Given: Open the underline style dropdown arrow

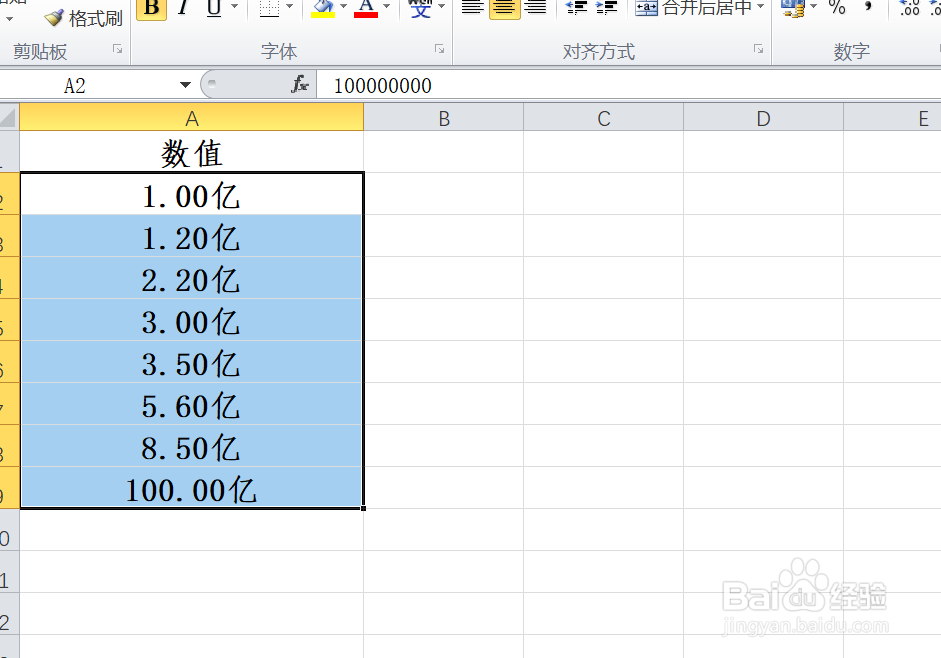Looking at the screenshot, I should (234, 7).
